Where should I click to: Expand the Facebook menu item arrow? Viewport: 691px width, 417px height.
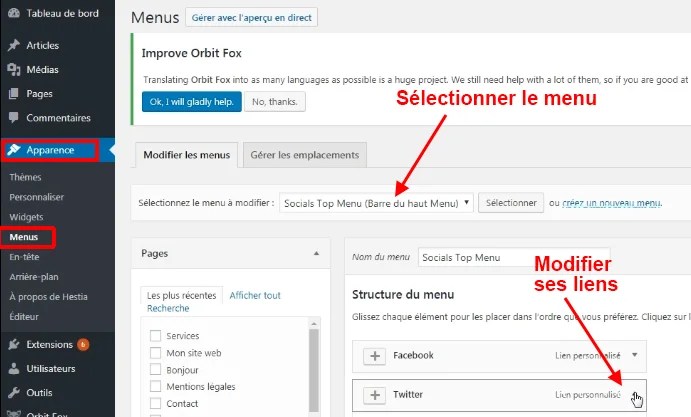[634, 355]
